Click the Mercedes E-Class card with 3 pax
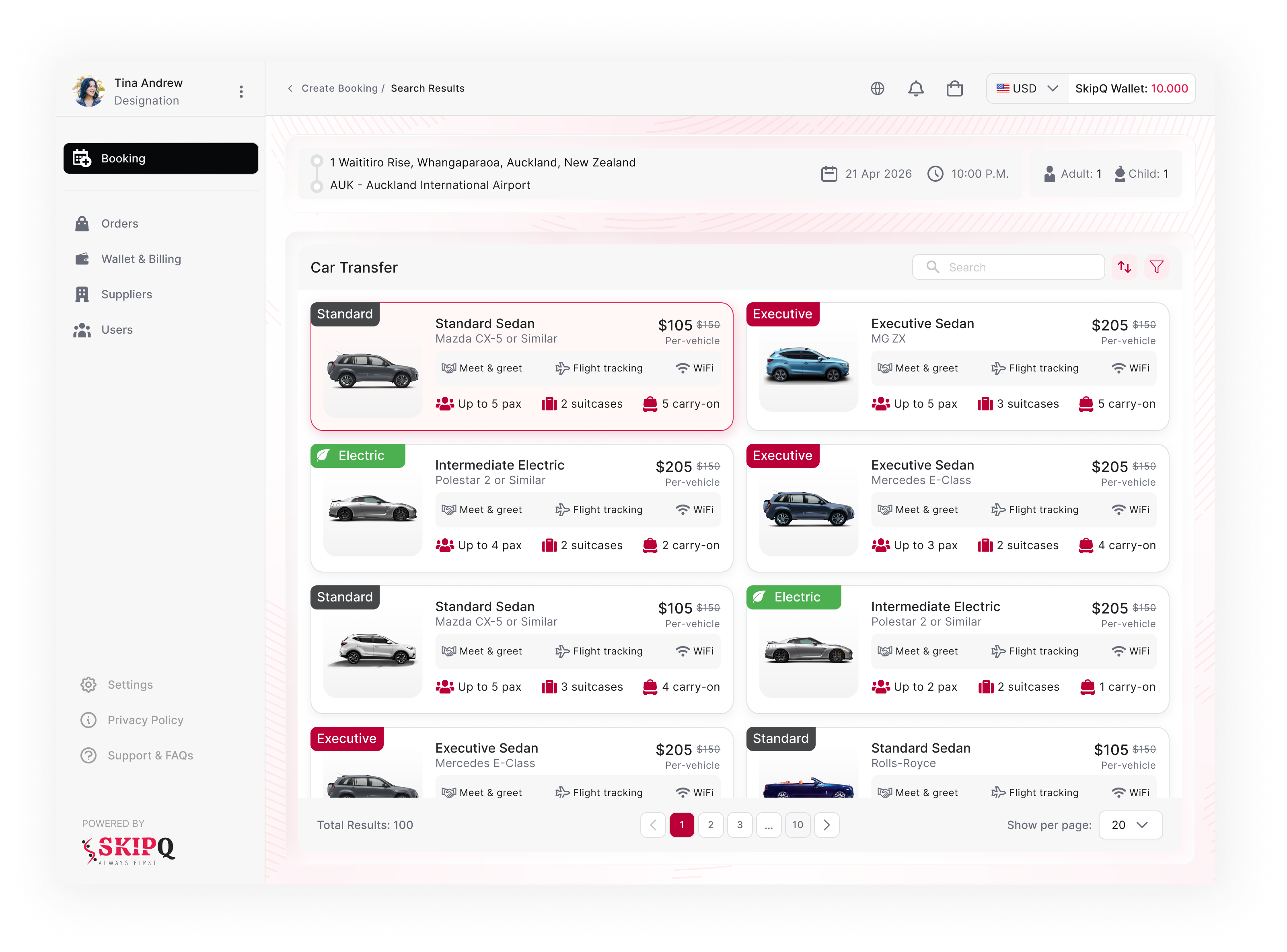 click(x=957, y=508)
